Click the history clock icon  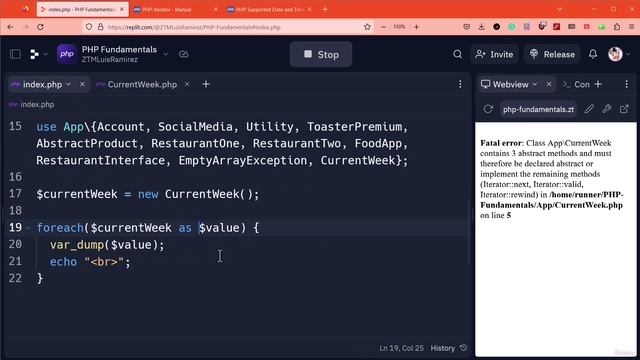(x=463, y=348)
